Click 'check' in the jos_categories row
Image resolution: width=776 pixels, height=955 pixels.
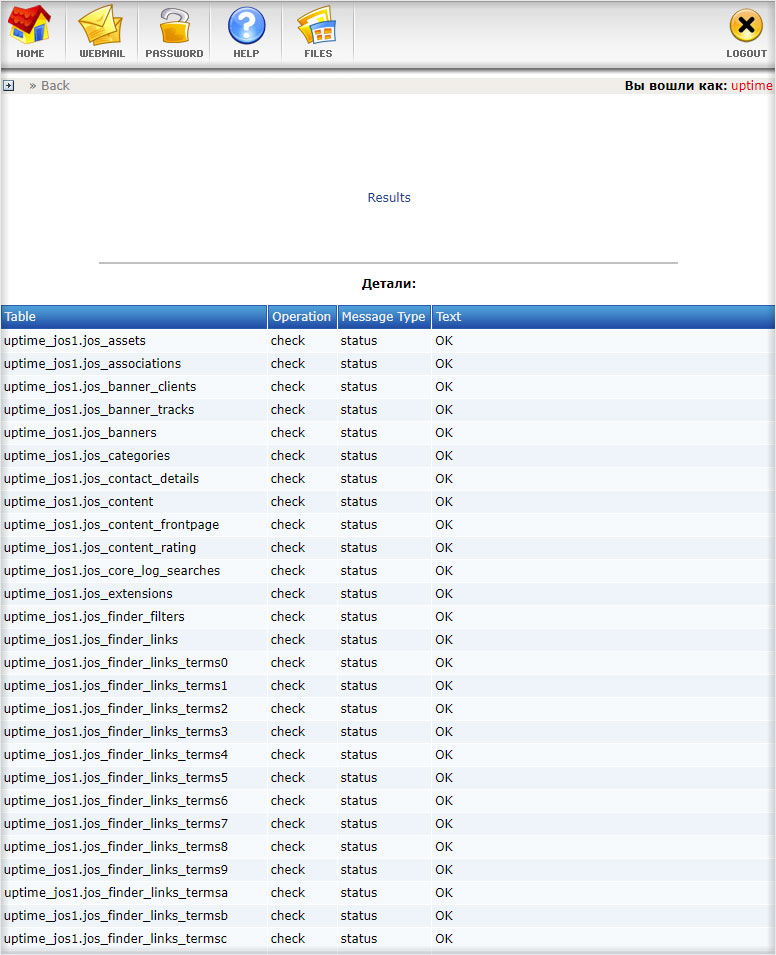coord(287,456)
